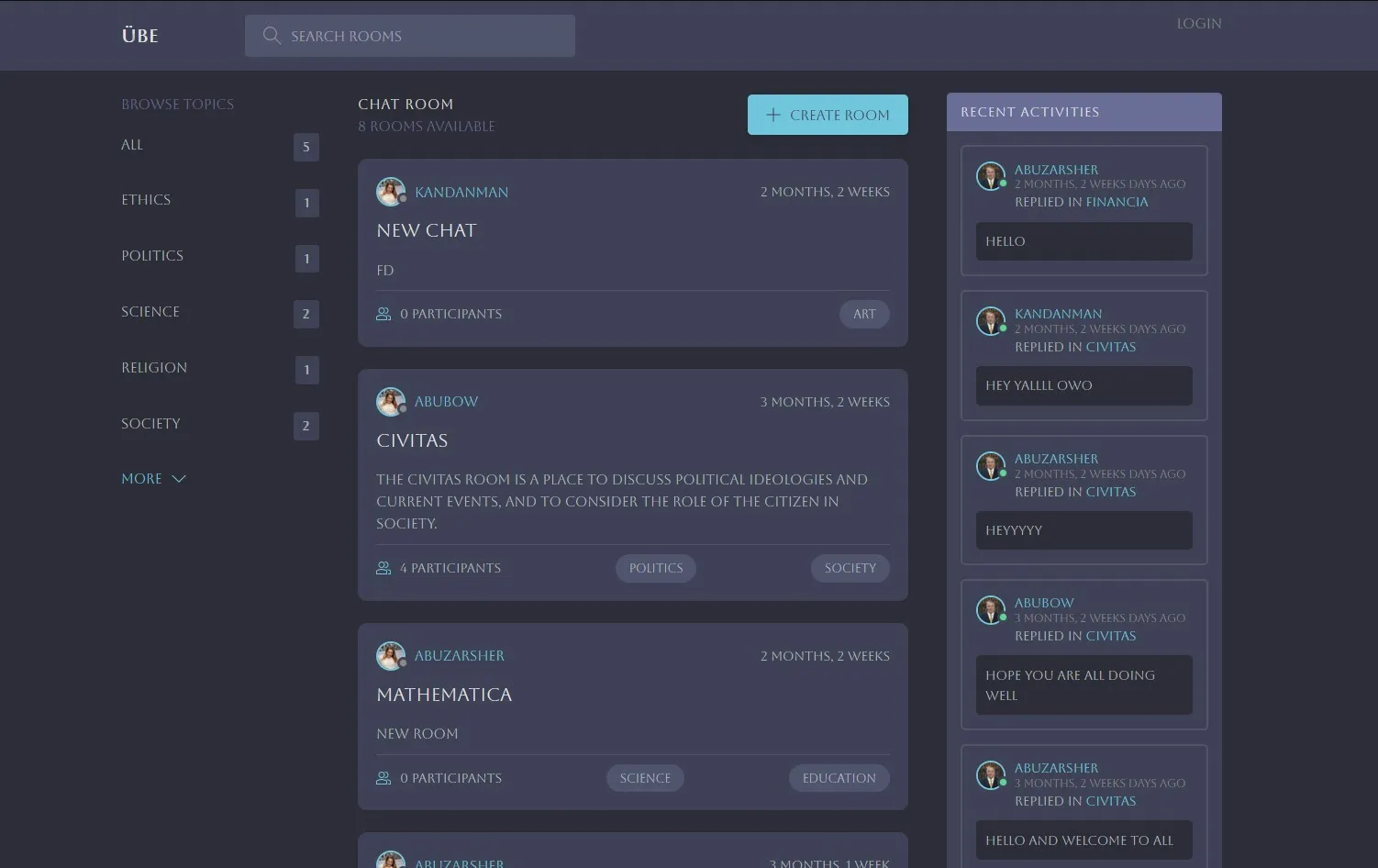
Task: Click the participants icon on the CIVITAS card
Action: (383, 568)
